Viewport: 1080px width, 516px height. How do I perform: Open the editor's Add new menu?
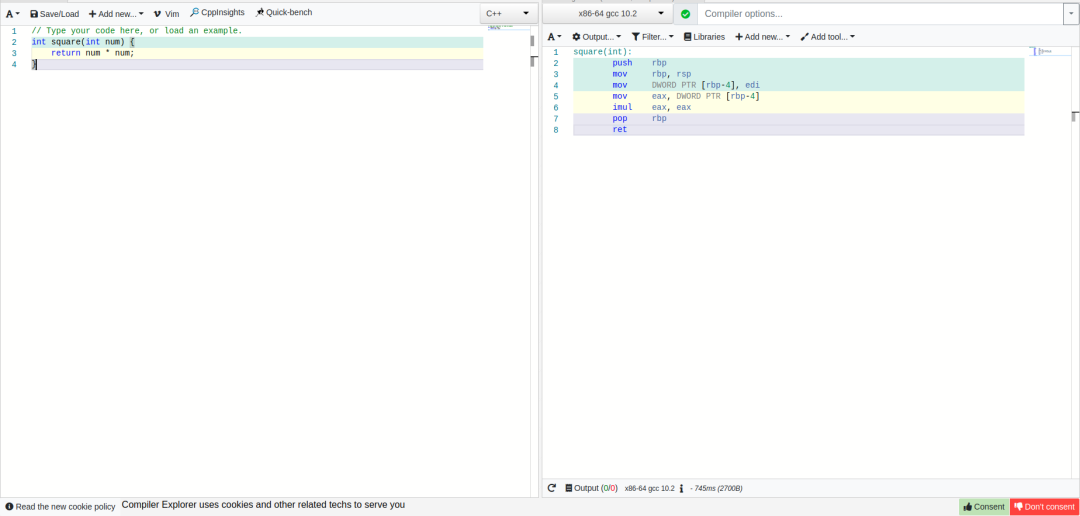tap(116, 14)
